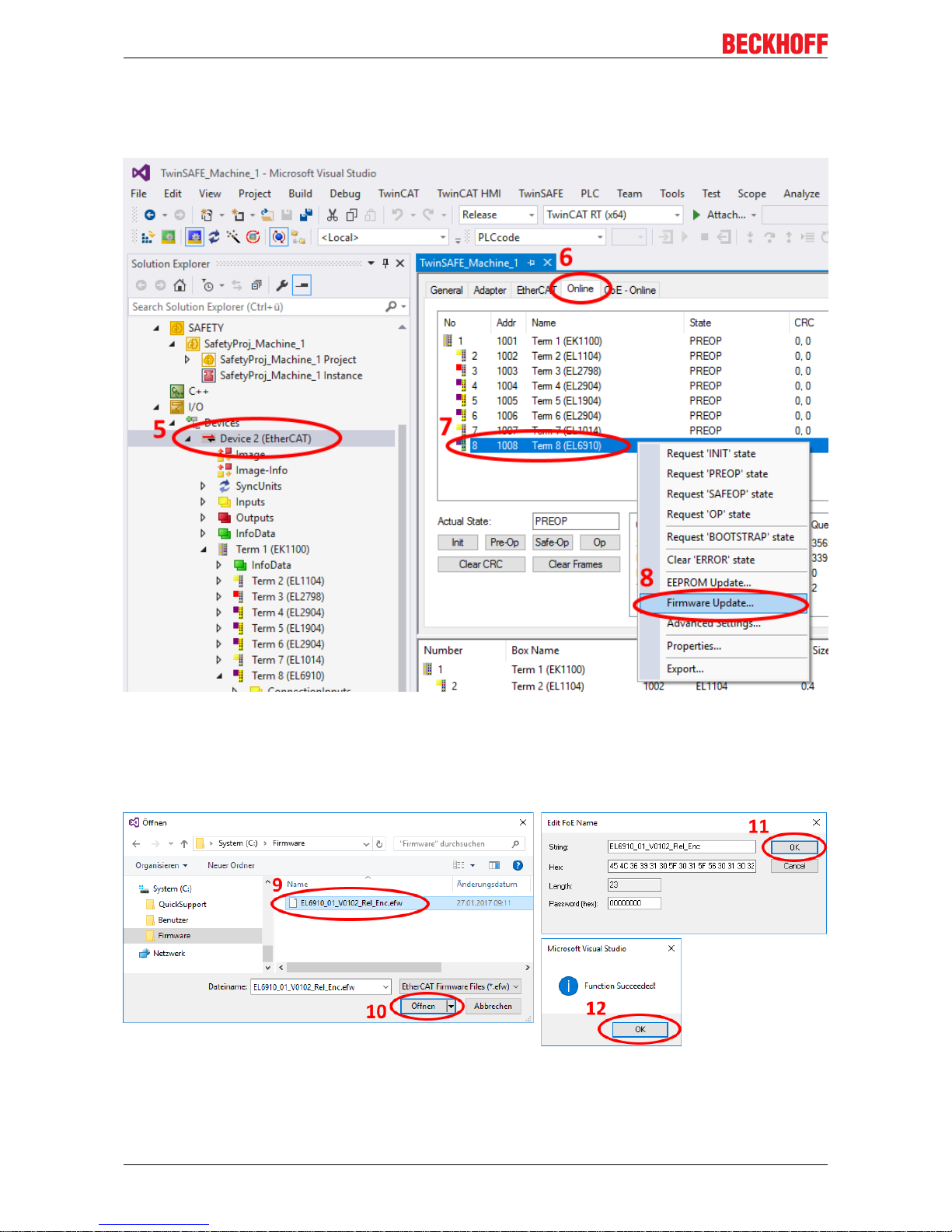Choose EEPROM Update... from context menu
This screenshot has width=952, height=1232.
tap(709, 582)
